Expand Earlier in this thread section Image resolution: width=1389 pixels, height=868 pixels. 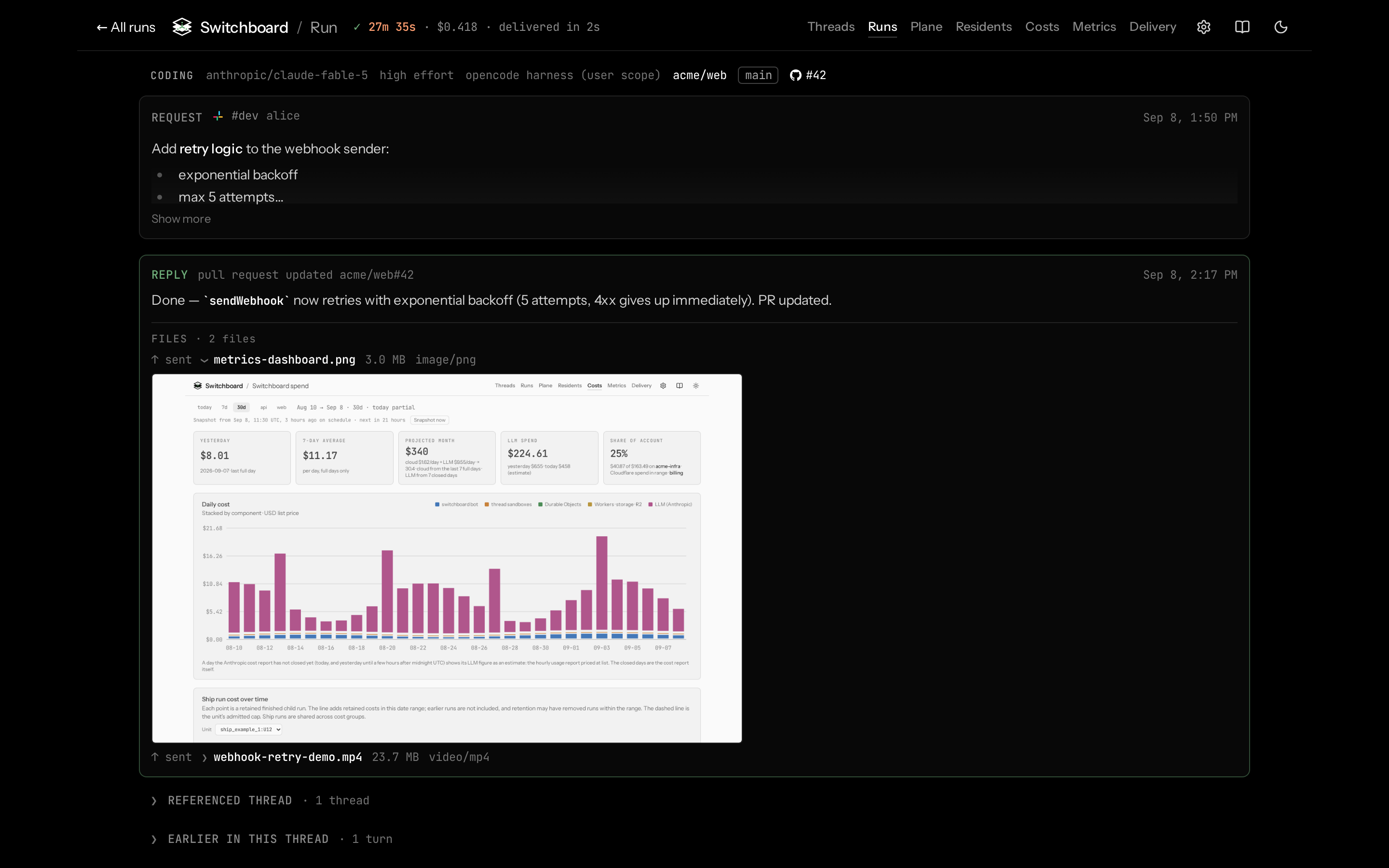(272, 839)
